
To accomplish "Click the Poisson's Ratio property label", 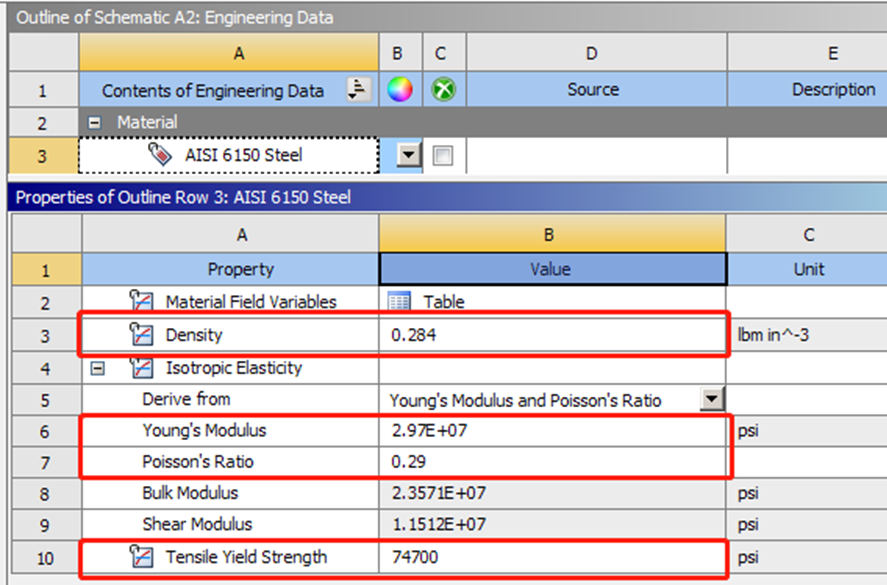I will 197,461.
